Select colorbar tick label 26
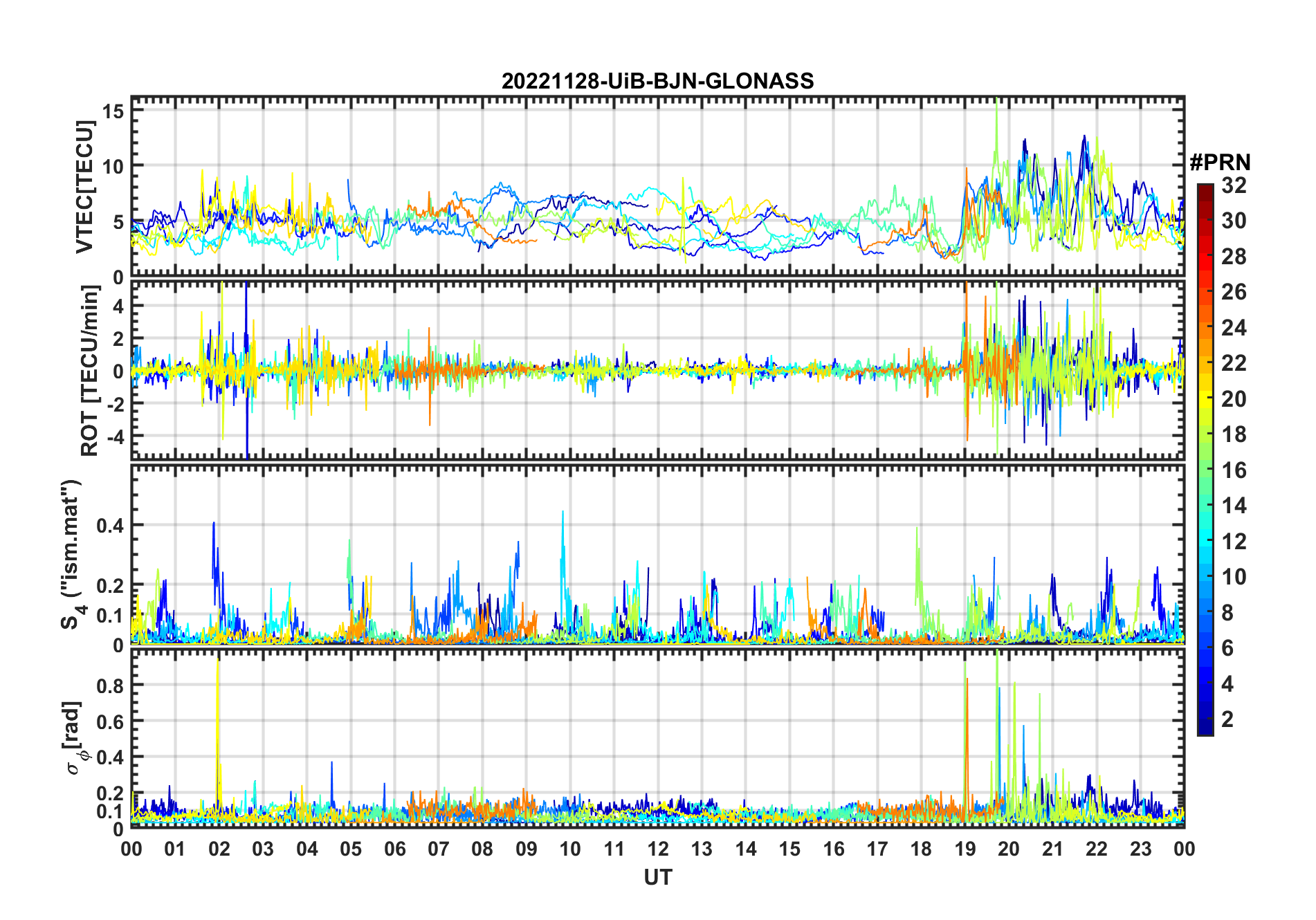Viewport: 1316px width, 920px height. click(x=1234, y=292)
